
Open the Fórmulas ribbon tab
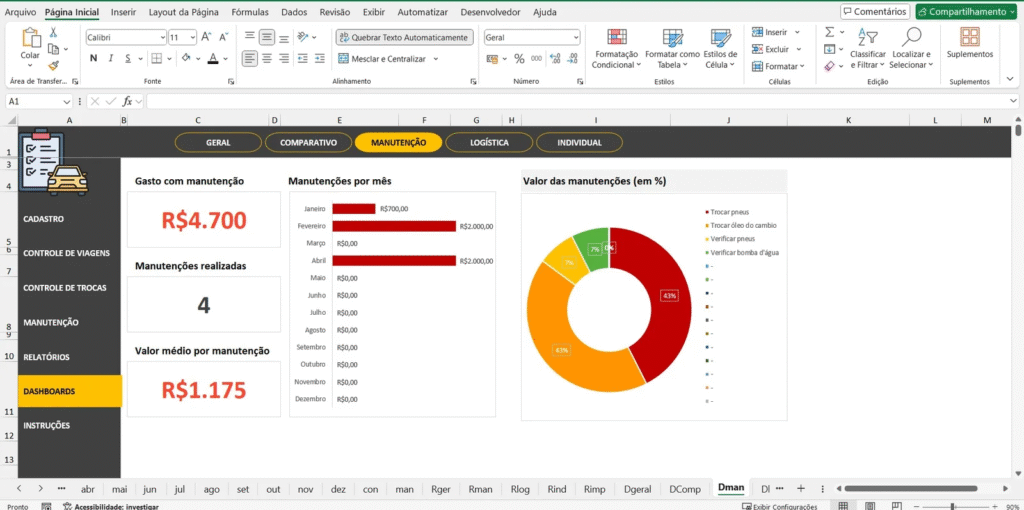coord(251,12)
